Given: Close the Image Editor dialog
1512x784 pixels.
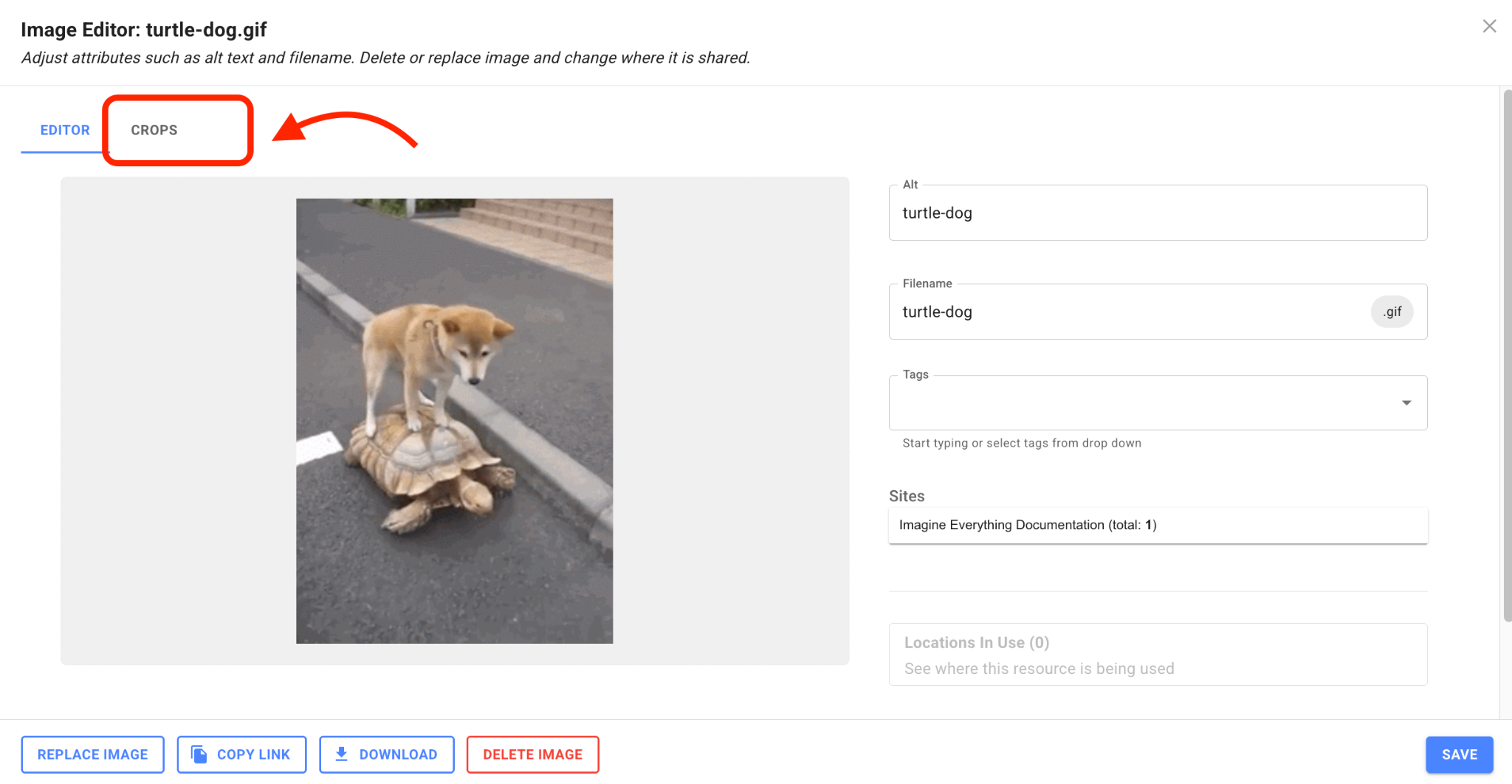Looking at the screenshot, I should [x=1489, y=26].
